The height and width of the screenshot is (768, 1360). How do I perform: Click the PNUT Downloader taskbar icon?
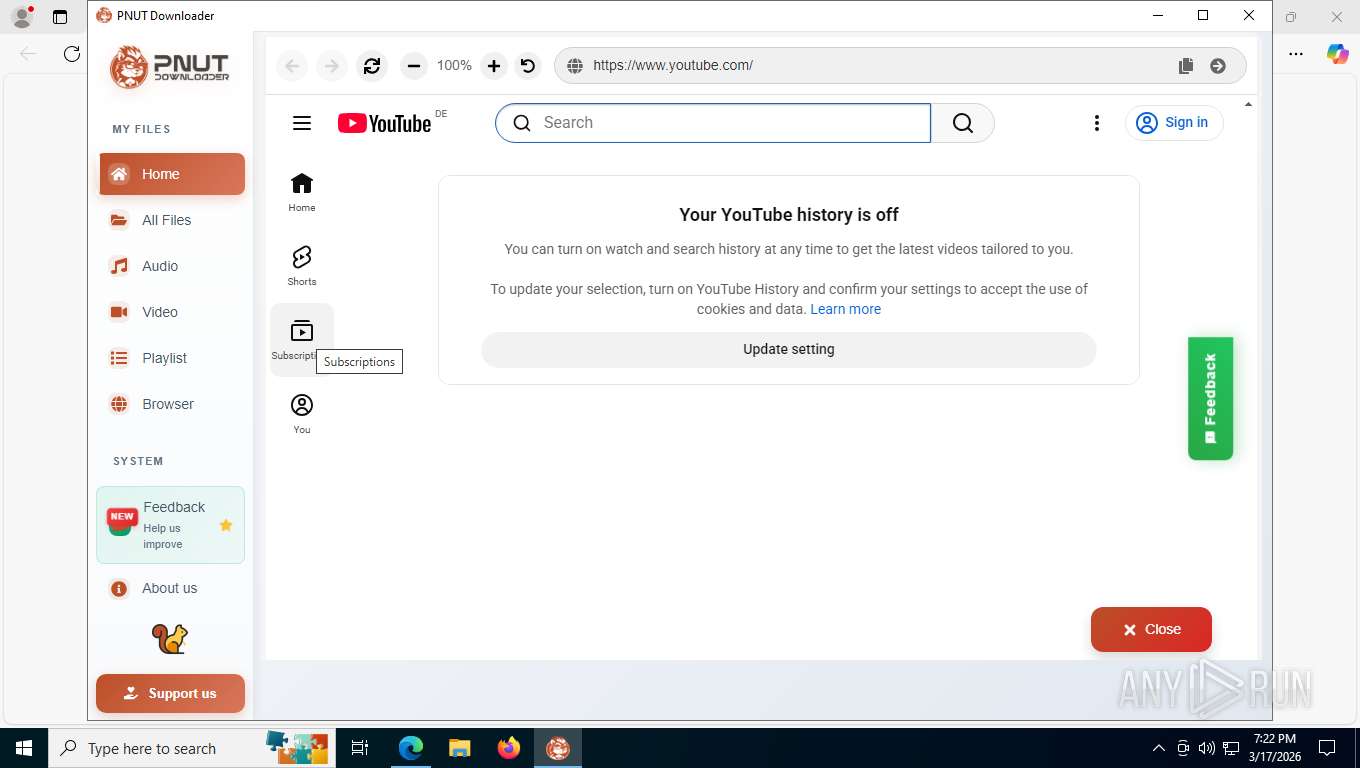[x=558, y=748]
